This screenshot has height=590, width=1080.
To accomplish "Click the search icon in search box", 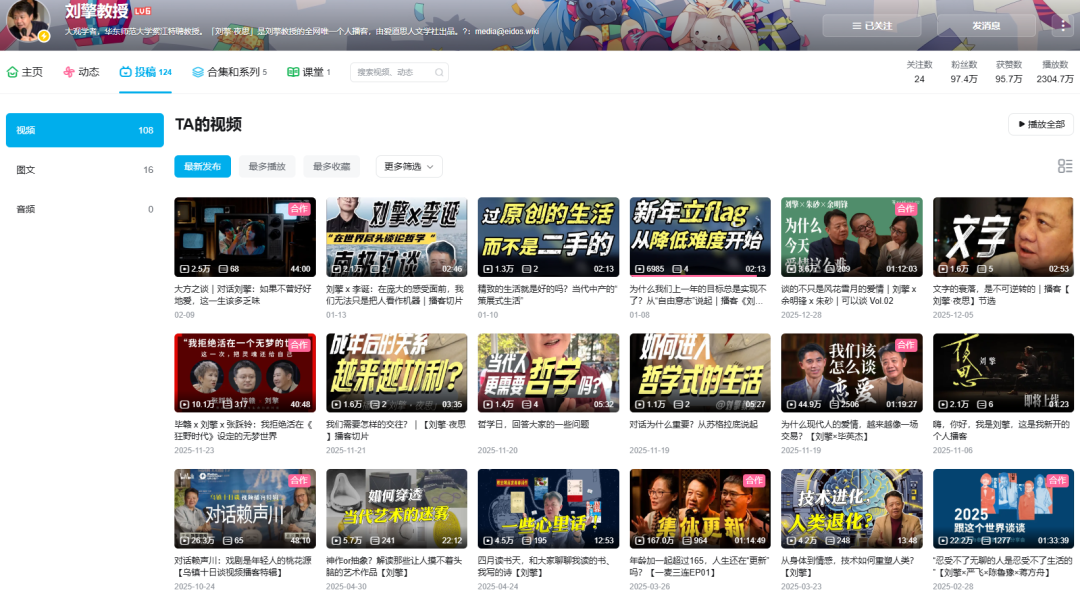I will tap(439, 72).
